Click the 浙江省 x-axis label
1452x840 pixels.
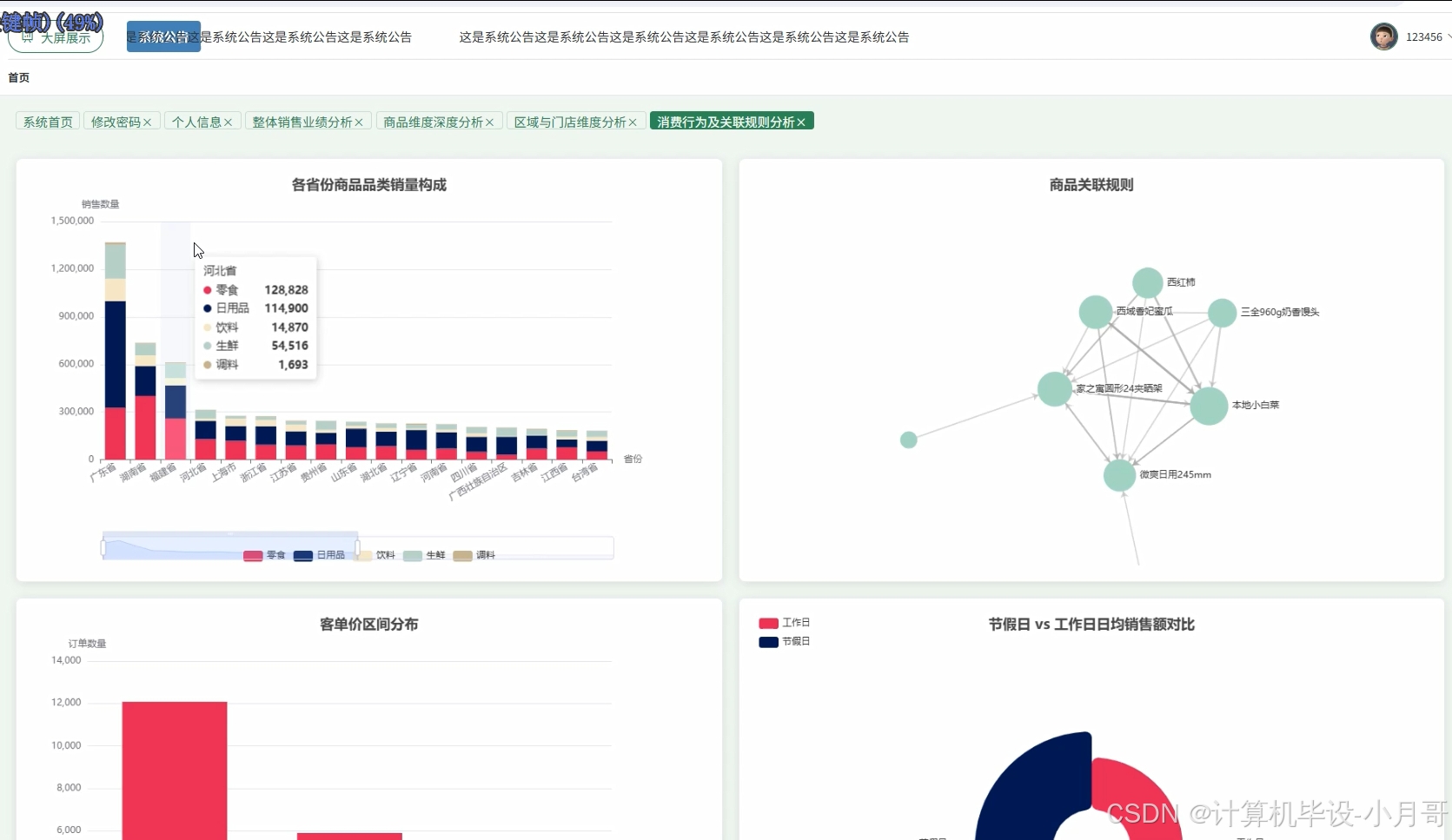click(254, 473)
